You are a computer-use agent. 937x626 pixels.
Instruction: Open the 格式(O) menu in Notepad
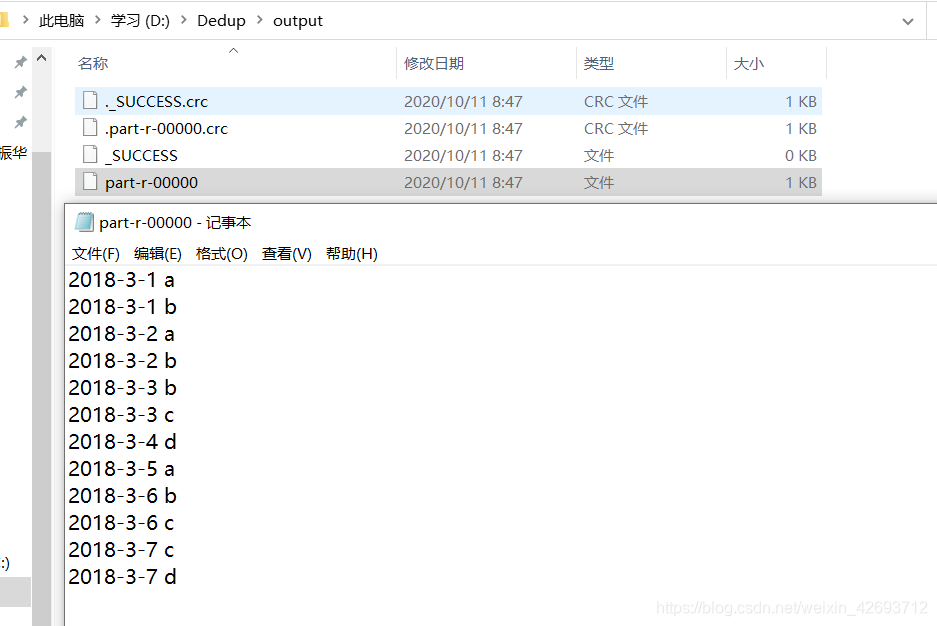pyautogui.click(x=222, y=254)
